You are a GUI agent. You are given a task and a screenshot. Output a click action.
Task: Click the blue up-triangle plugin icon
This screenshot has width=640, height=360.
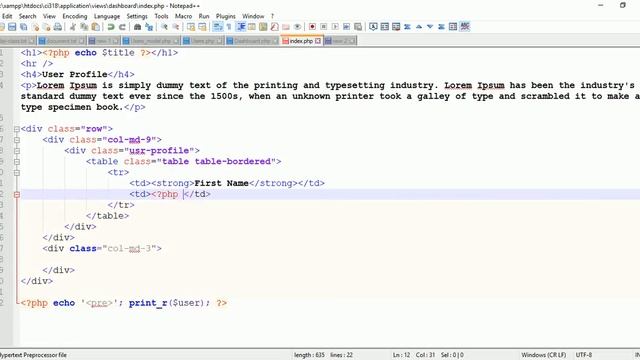[419, 27]
